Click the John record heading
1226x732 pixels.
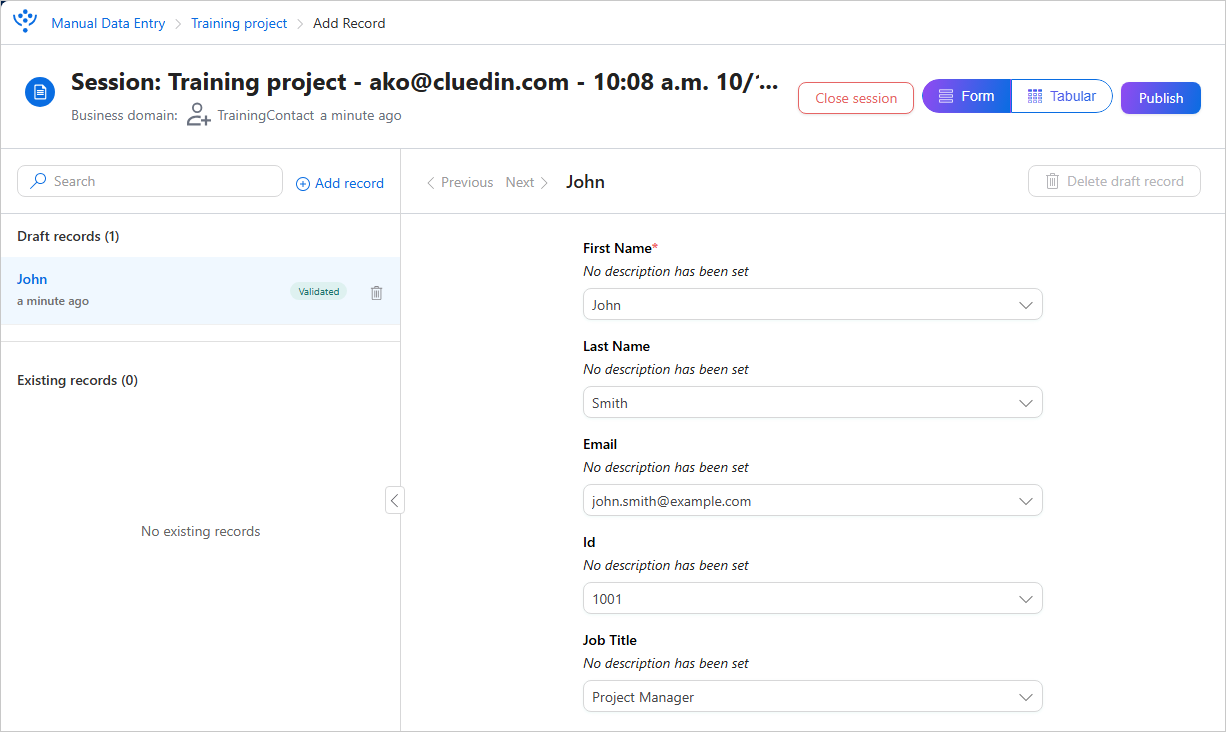point(585,182)
